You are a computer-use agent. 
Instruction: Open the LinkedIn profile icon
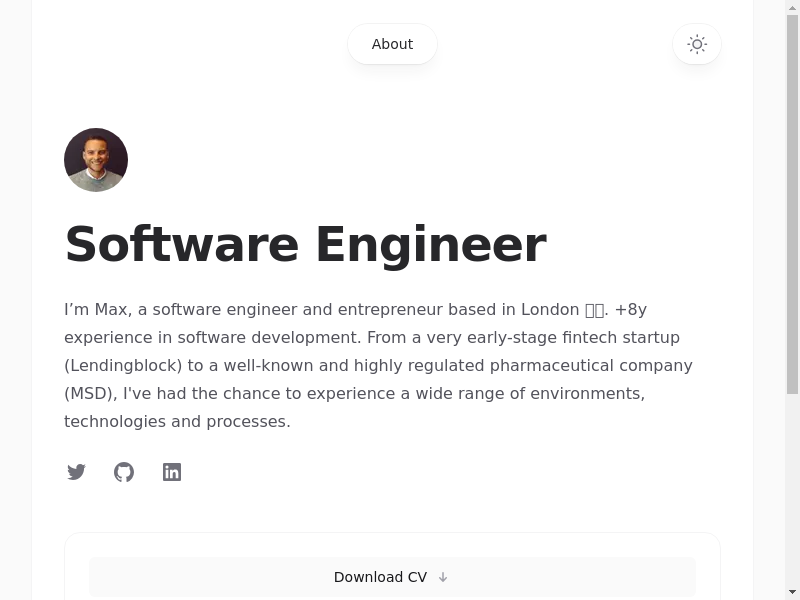[x=172, y=472]
